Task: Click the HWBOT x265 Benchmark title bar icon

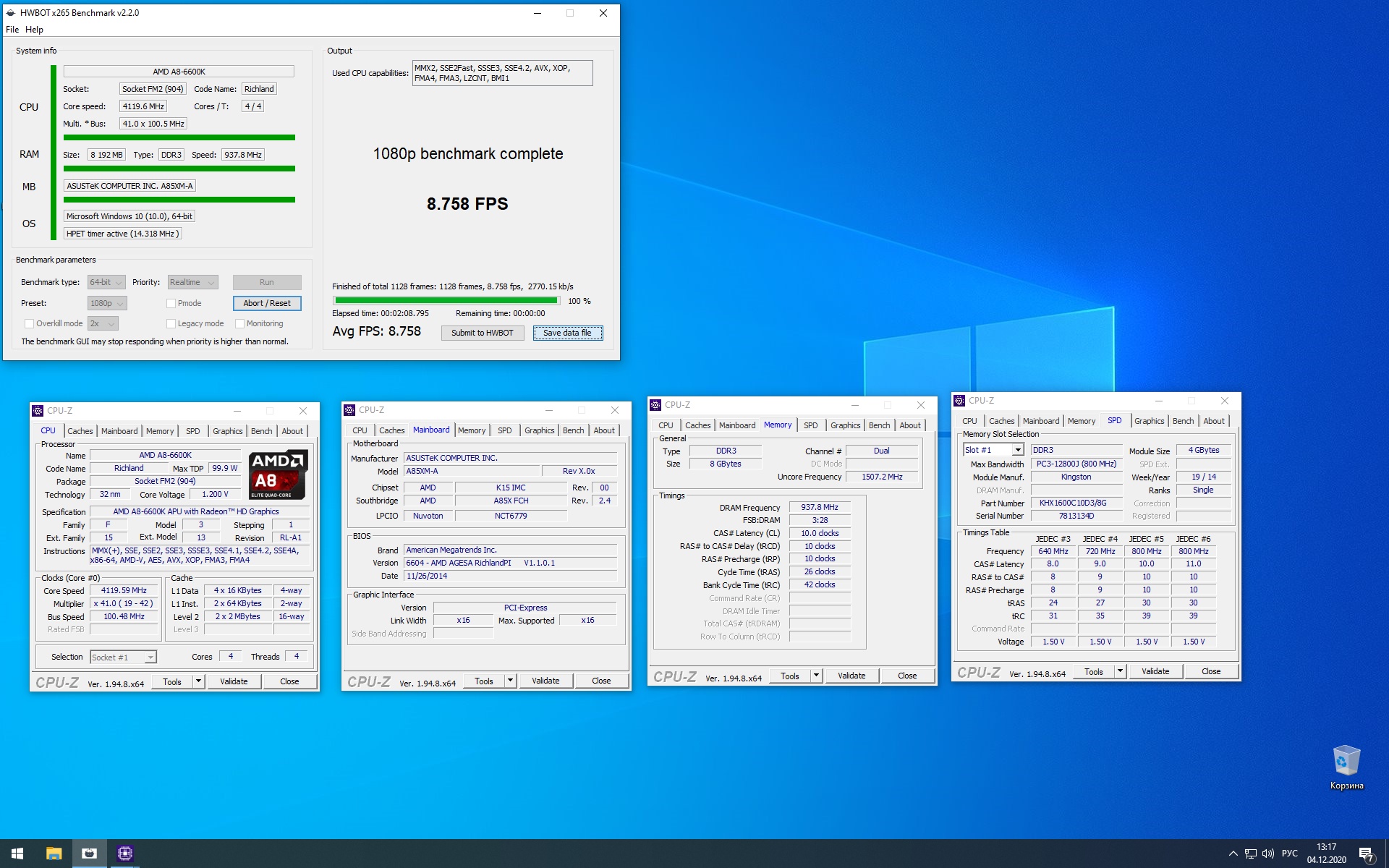Action: click(11, 12)
